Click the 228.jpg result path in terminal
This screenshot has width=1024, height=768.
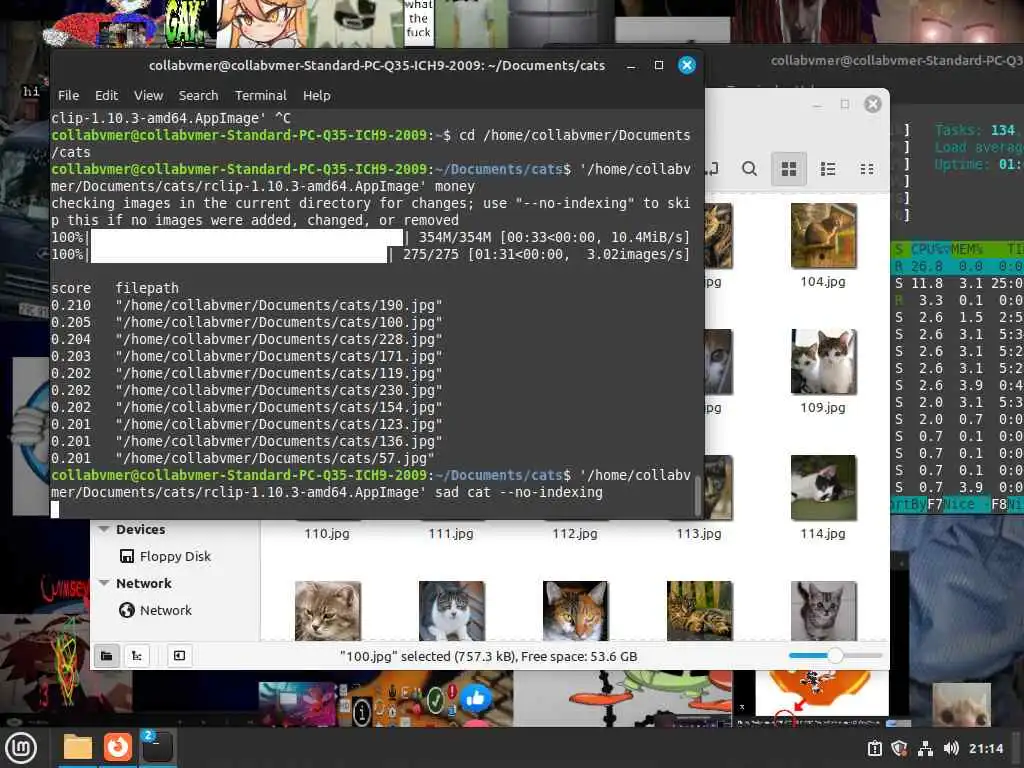[x=279, y=339]
